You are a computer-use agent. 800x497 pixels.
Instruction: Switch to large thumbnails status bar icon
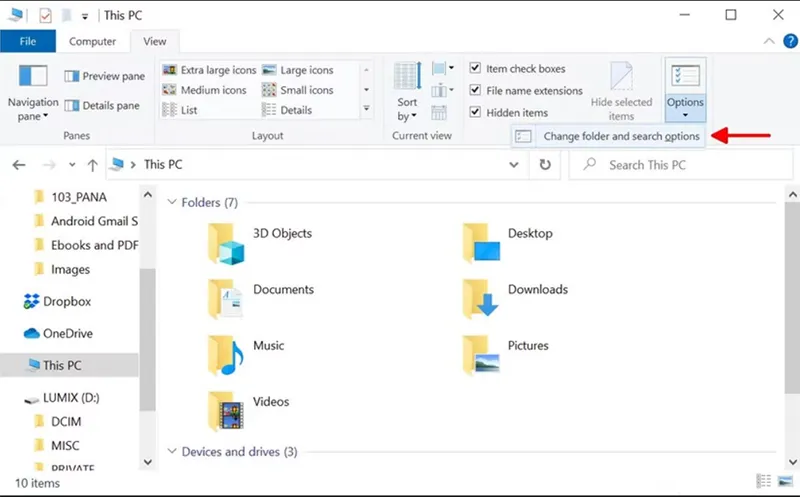click(x=785, y=481)
